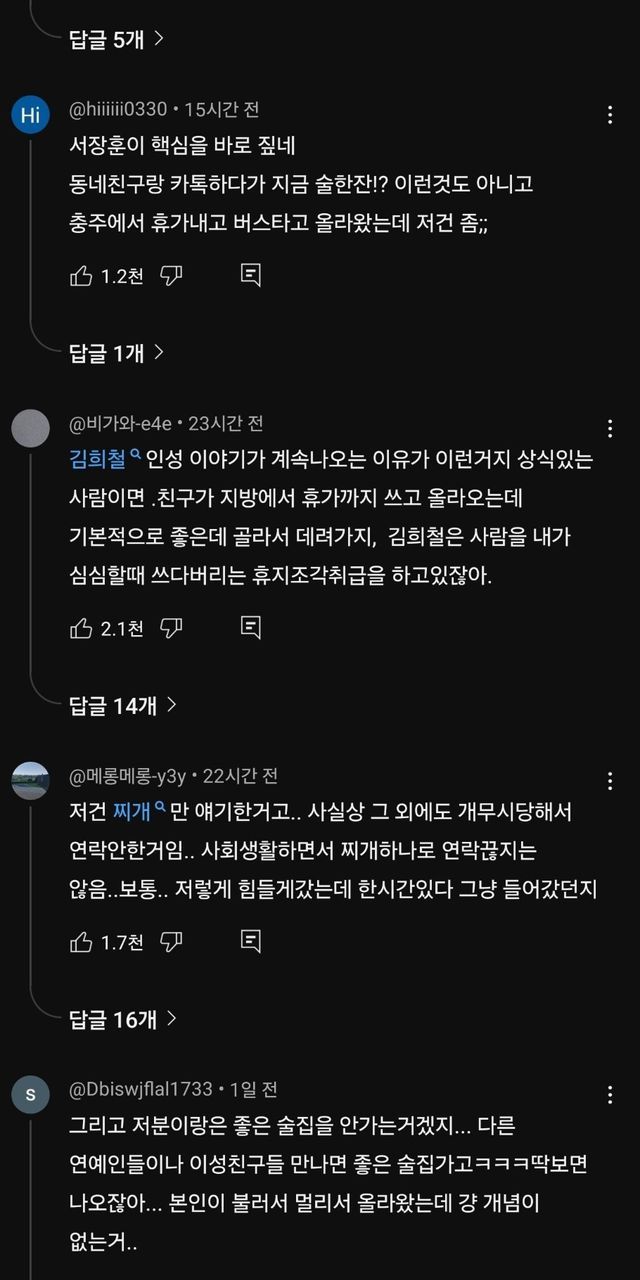Open options menu for @hiiiiii0330 comment

tap(610, 115)
